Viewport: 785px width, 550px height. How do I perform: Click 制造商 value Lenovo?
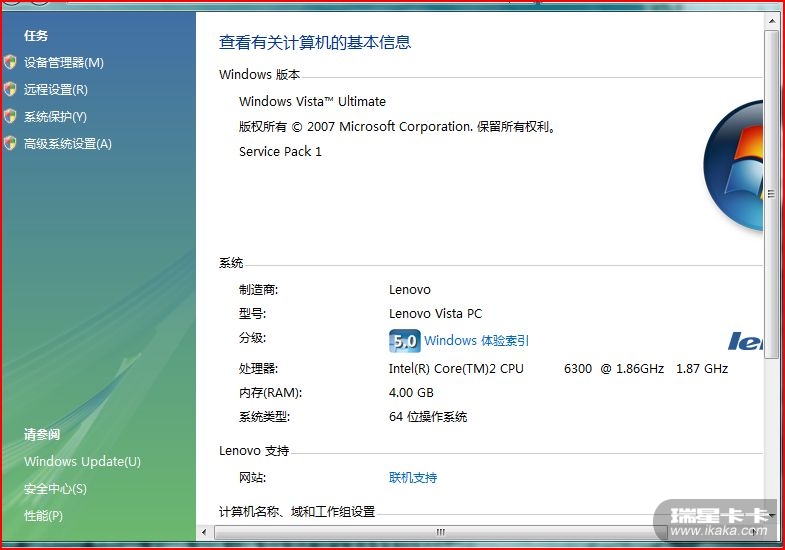point(410,290)
